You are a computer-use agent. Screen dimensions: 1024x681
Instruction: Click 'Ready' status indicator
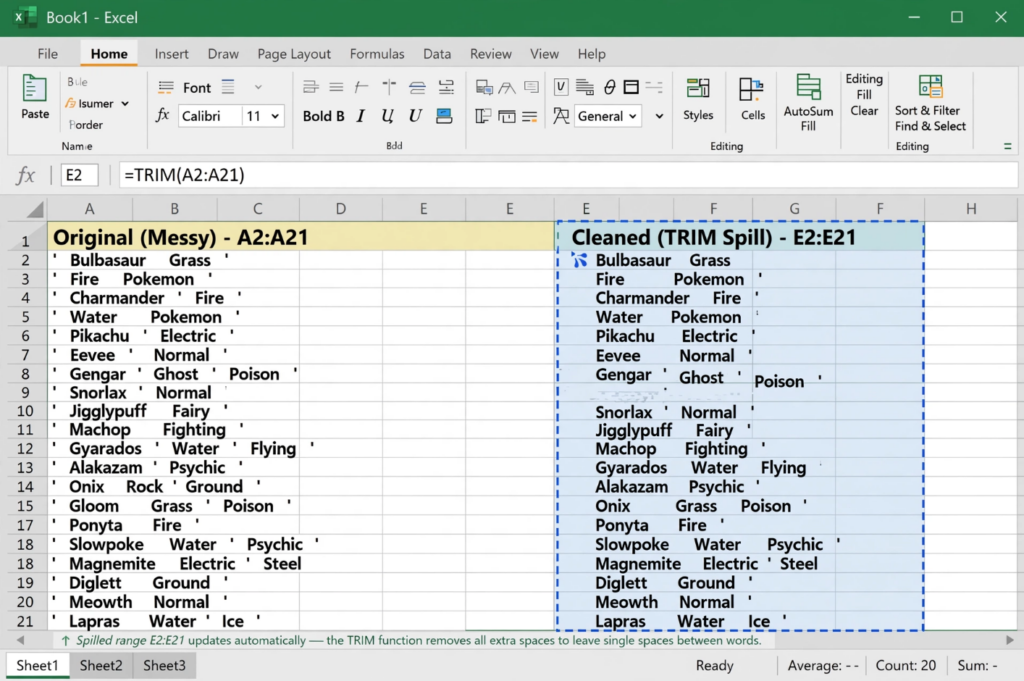coord(714,665)
